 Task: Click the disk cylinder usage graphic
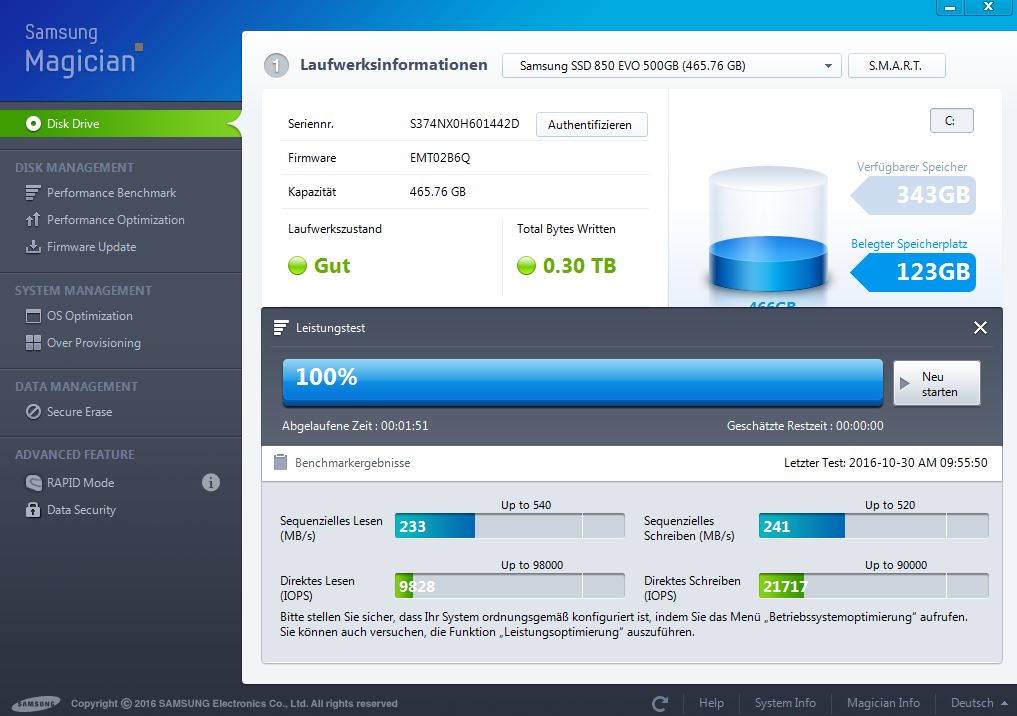click(768, 231)
